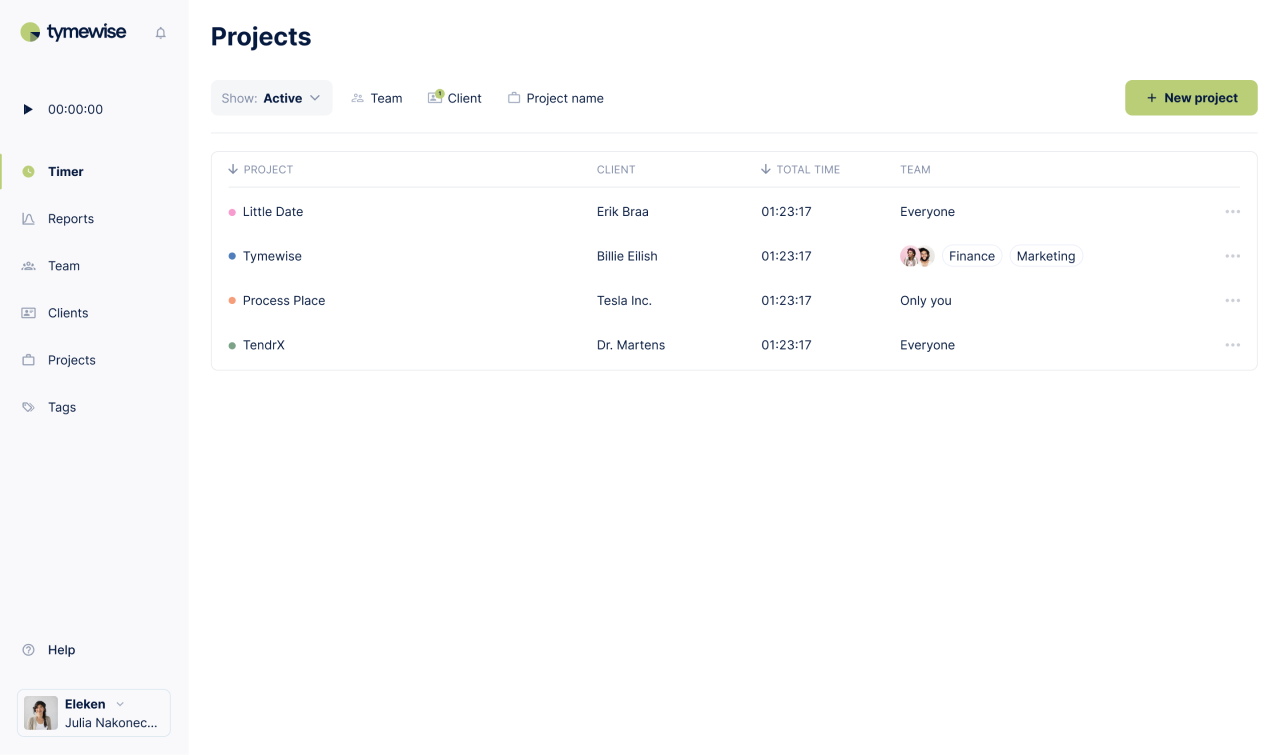Open the Process Place project
This screenshot has width=1280, height=755.
pos(284,300)
